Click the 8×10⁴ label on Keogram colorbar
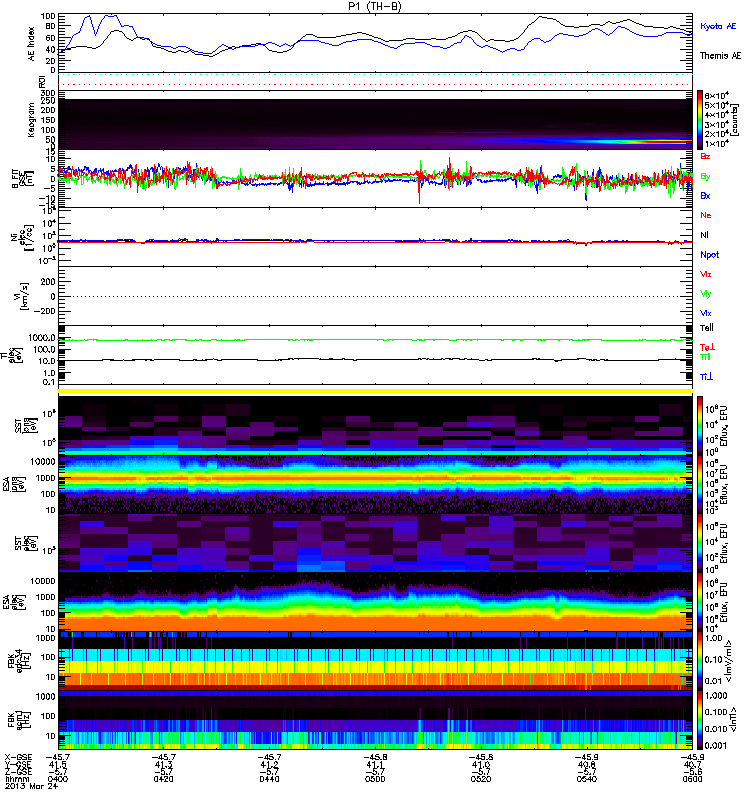The height and width of the screenshot is (800, 750). tap(716, 96)
